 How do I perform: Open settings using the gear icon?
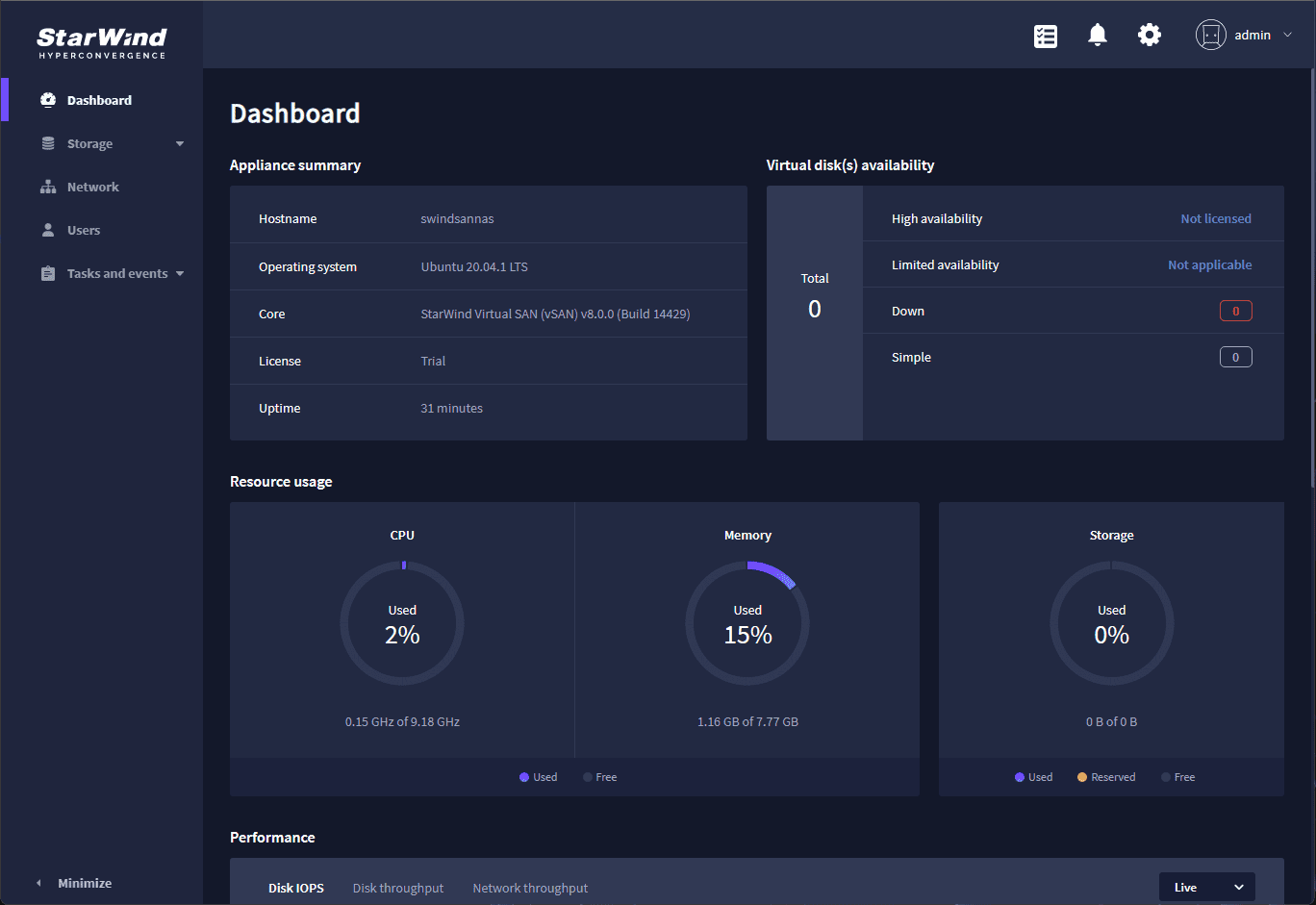(x=1150, y=35)
